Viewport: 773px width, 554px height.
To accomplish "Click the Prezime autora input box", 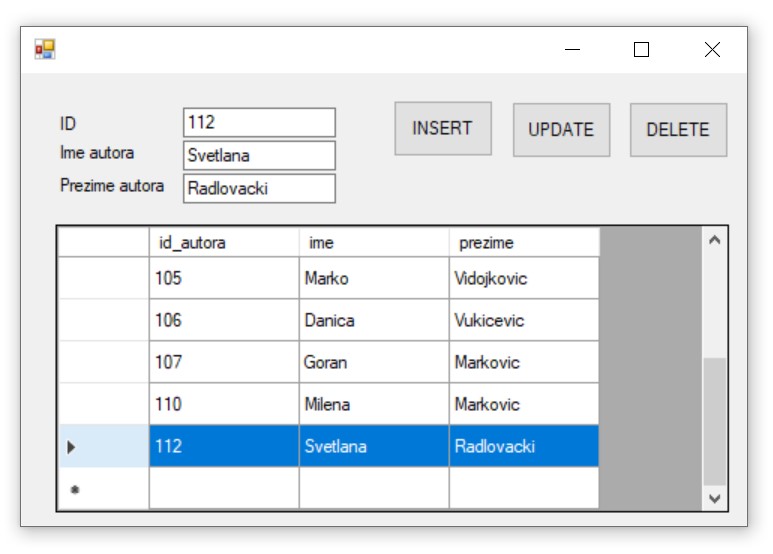I will pos(259,189).
